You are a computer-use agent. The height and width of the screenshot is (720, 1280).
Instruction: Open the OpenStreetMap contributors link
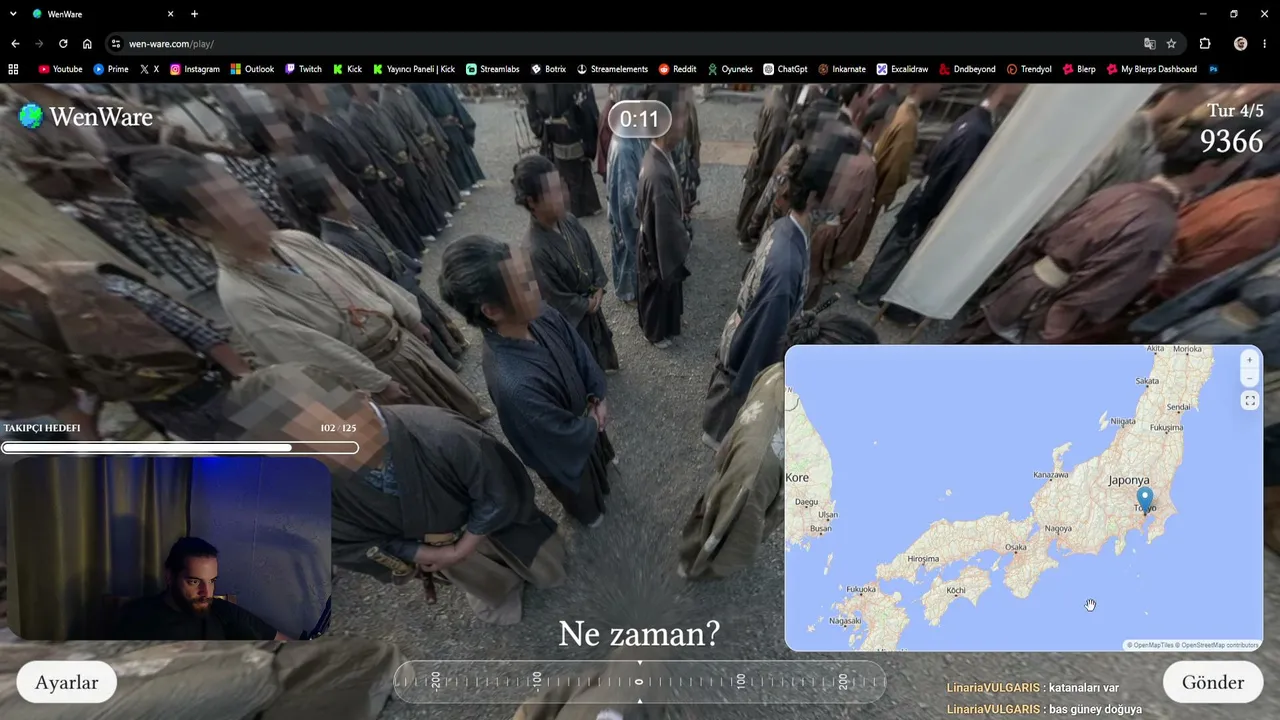pos(1218,645)
